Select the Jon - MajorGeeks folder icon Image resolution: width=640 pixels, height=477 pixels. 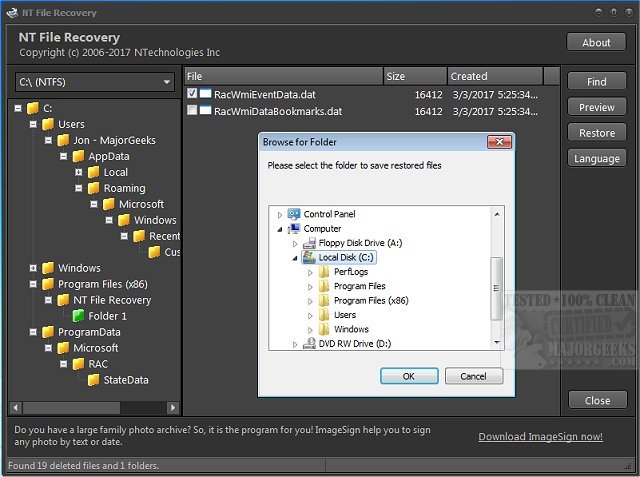click(x=63, y=140)
